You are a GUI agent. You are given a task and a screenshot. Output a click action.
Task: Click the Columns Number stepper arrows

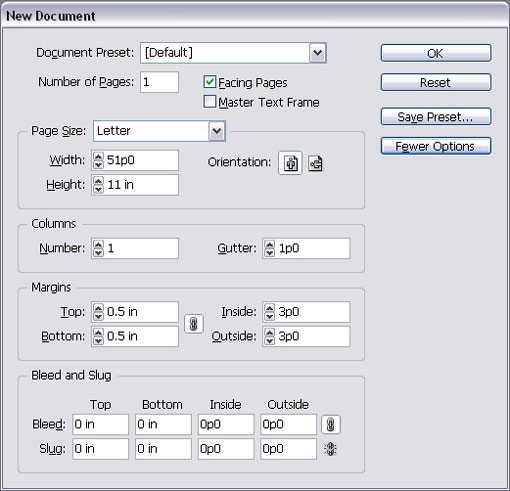[98, 248]
